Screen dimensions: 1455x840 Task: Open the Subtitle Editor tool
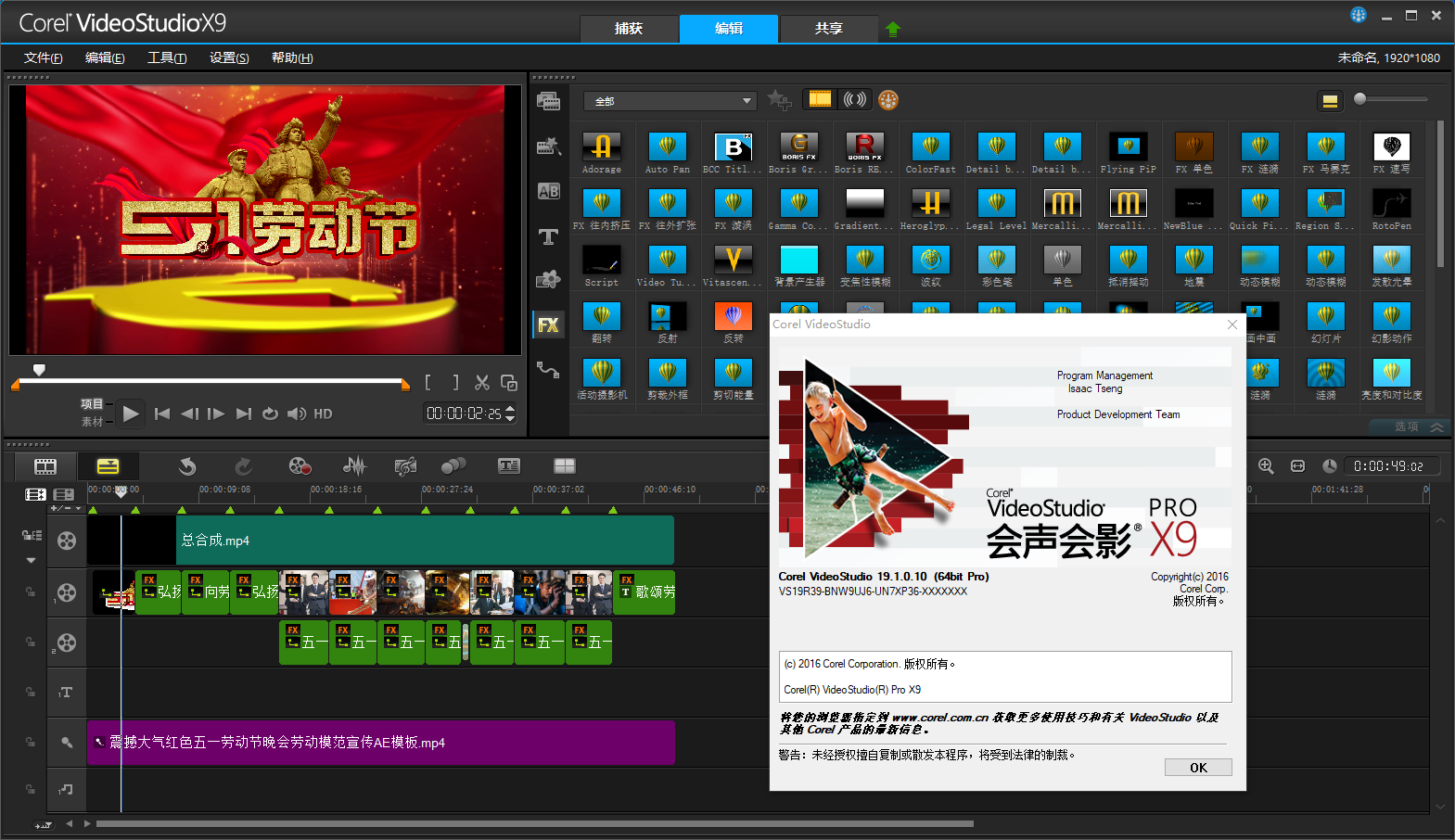(509, 466)
